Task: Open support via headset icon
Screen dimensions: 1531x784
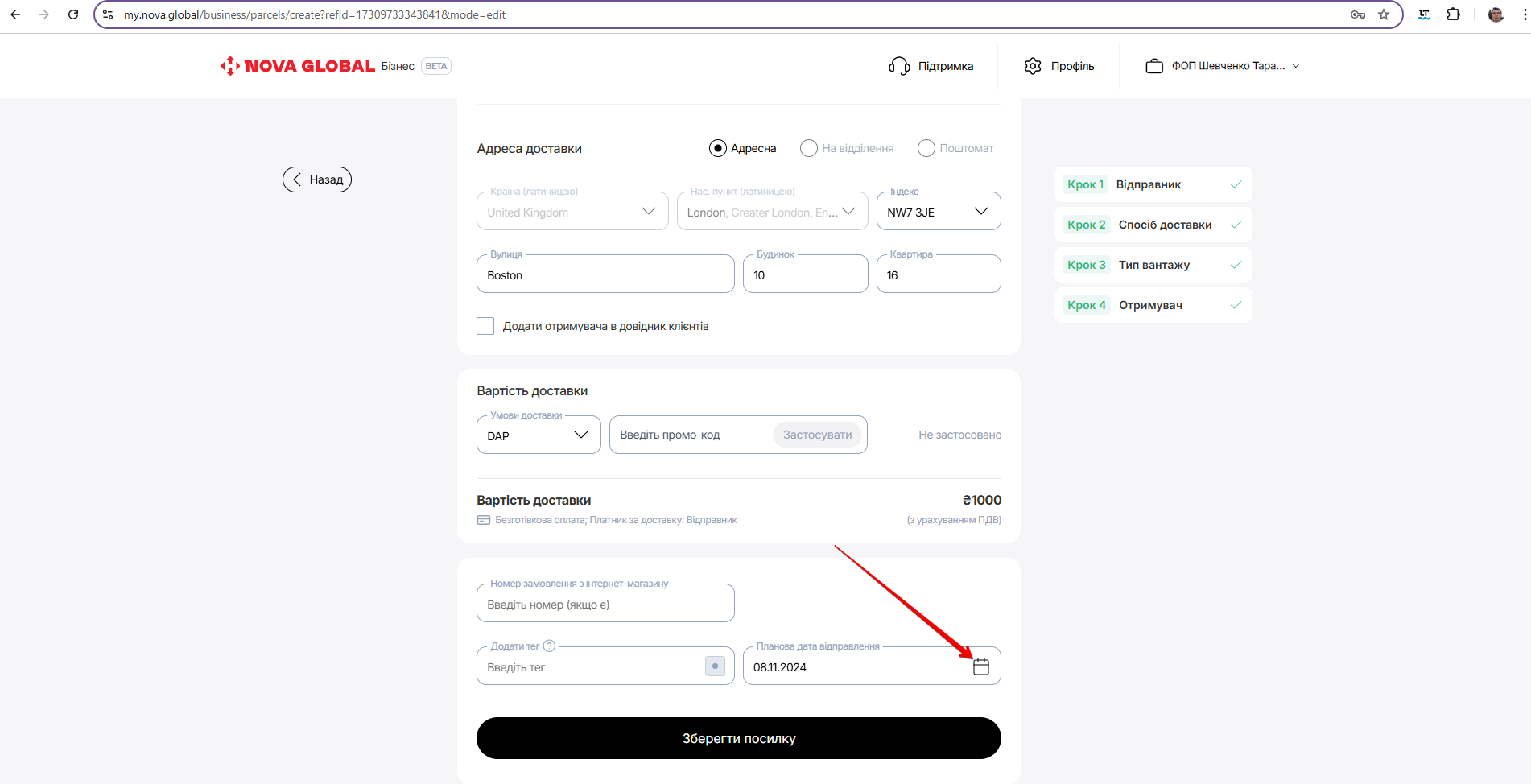Action: pos(898,66)
